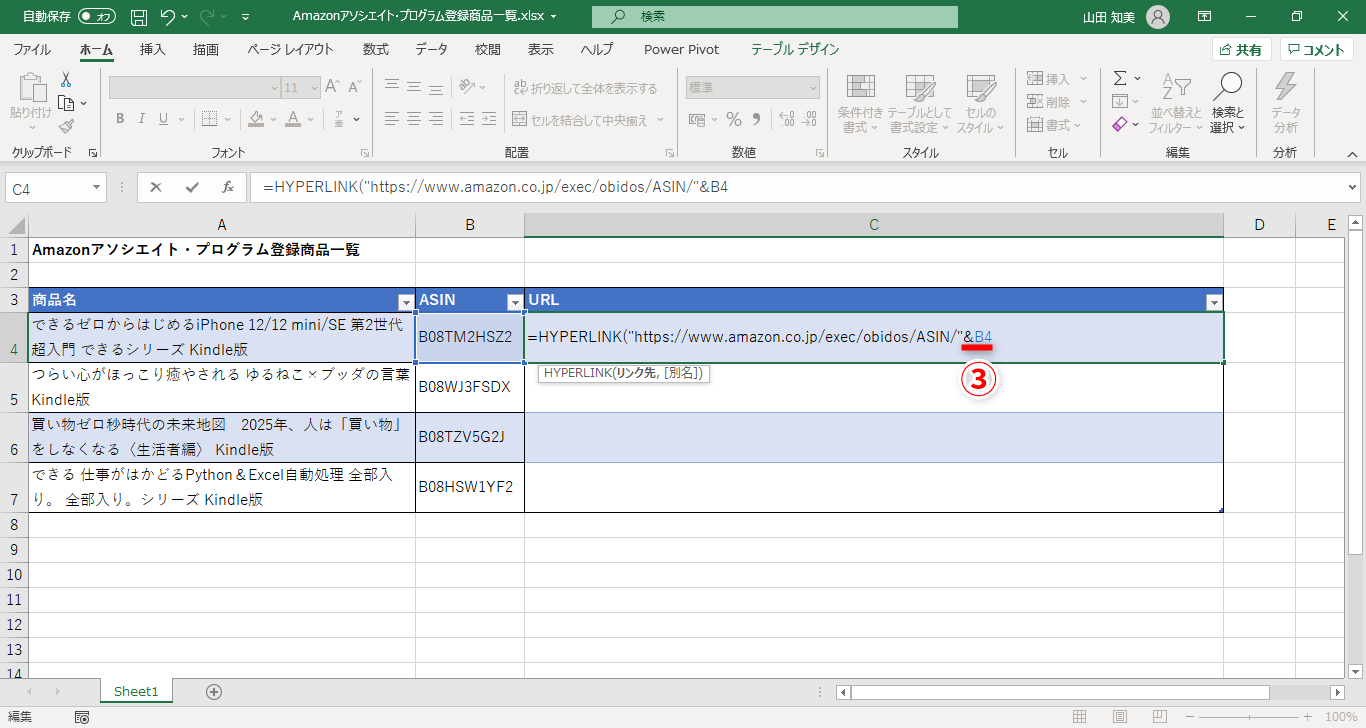The height and width of the screenshot is (728, 1366).
Task: Click the formula bar input containing HYPERLINK
Action: [797, 187]
